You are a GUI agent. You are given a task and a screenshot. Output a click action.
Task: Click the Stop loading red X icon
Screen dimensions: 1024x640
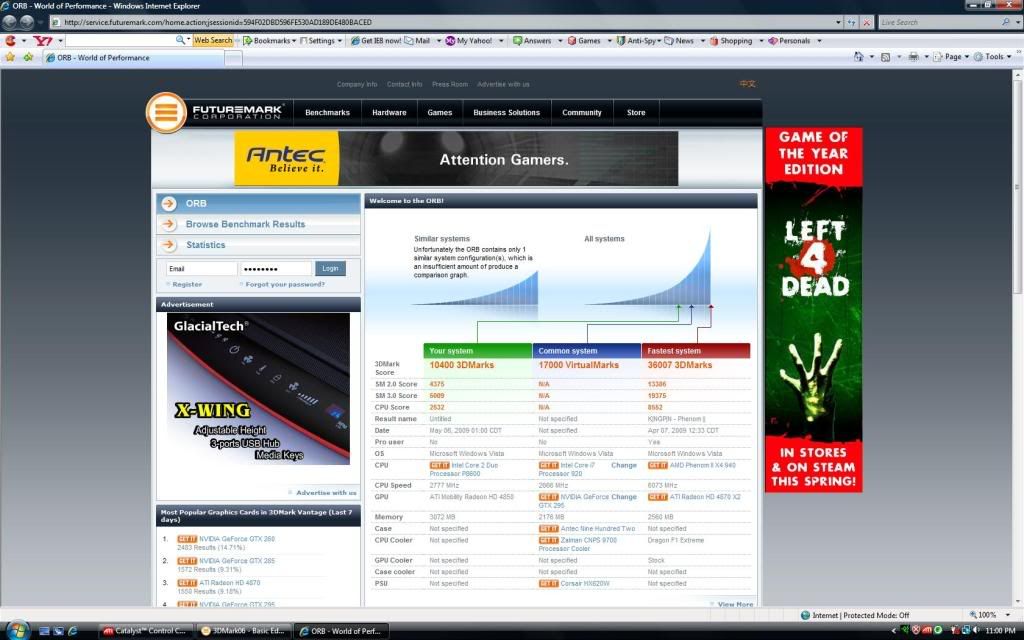tap(867, 22)
